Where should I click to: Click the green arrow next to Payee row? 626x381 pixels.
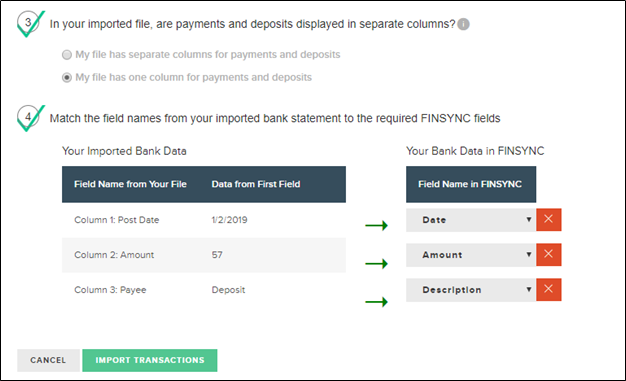click(x=376, y=302)
